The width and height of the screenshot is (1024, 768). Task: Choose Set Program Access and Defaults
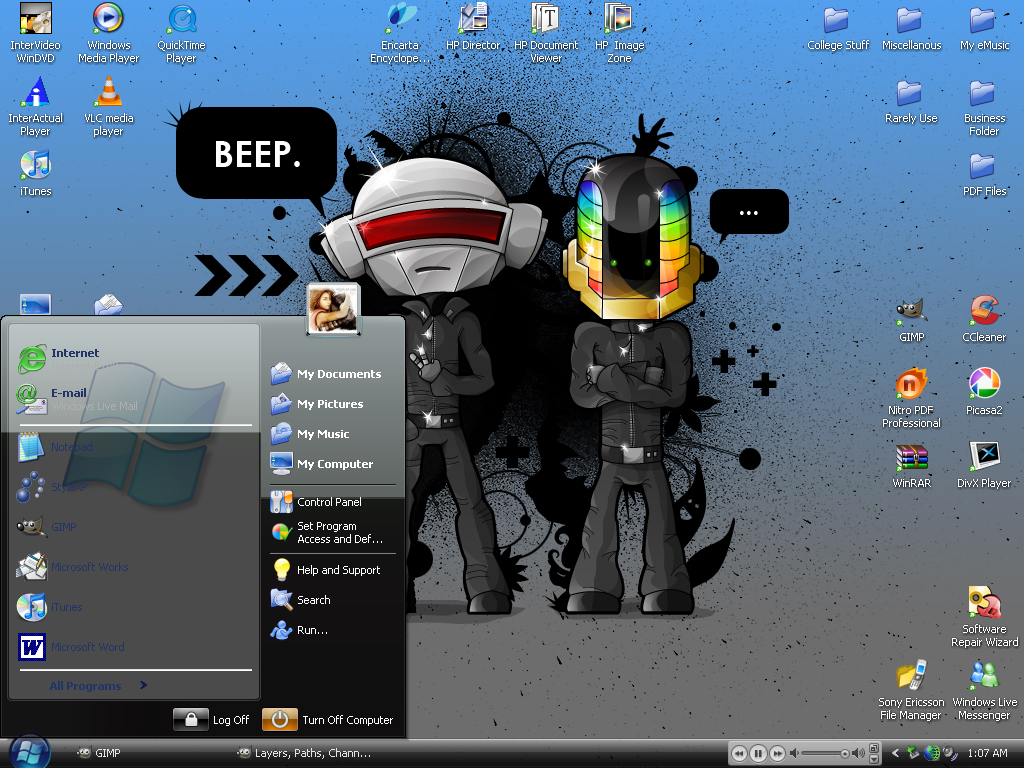tap(332, 532)
